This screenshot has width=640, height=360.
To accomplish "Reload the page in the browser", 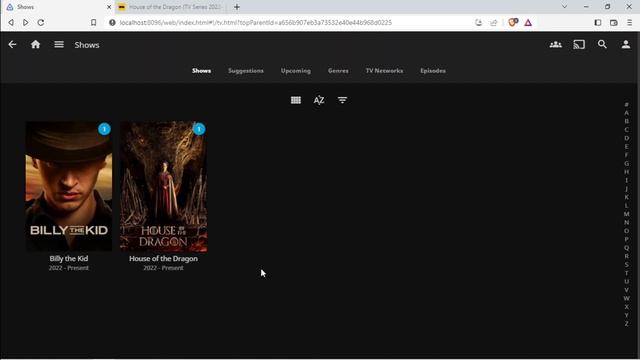I will [41, 22].
